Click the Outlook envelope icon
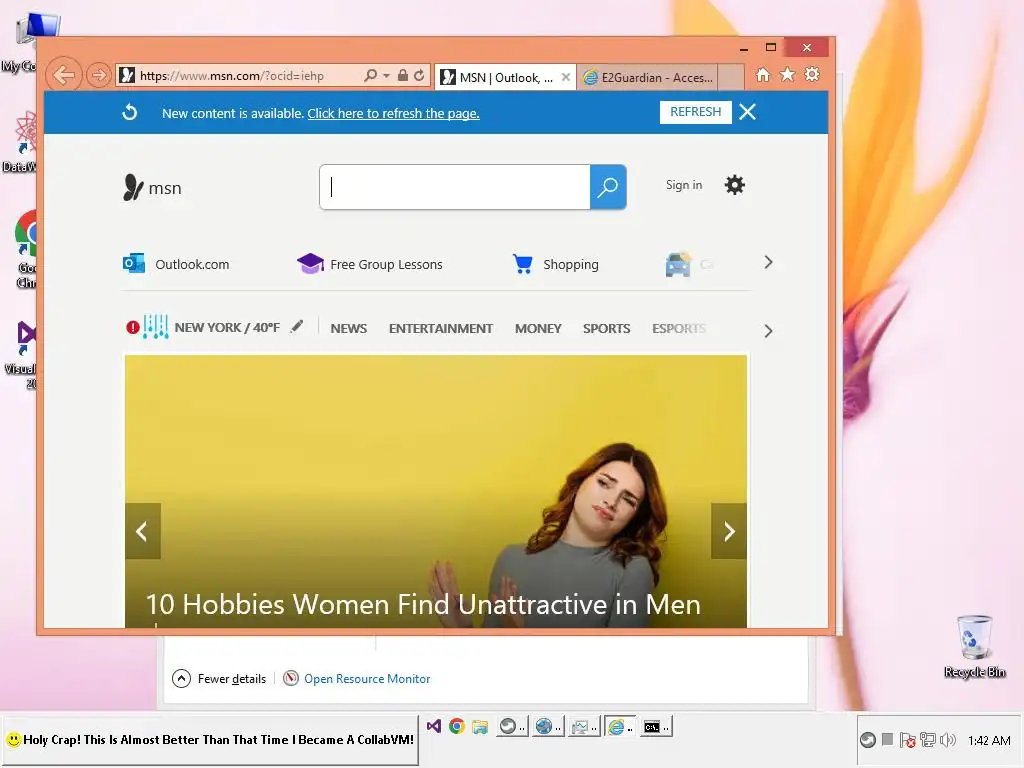Image resolution: width=1024 pixels, height=768 pixels. tap(134, 264)
